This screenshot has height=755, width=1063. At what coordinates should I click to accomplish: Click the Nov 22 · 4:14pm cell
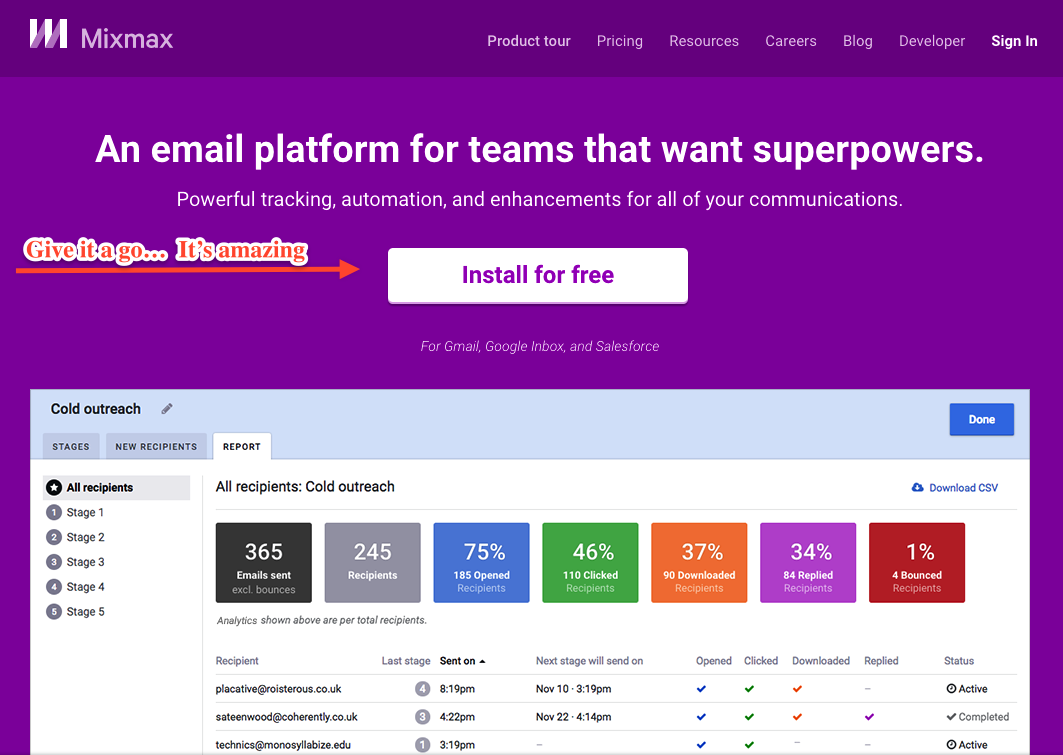click(574, 716)
